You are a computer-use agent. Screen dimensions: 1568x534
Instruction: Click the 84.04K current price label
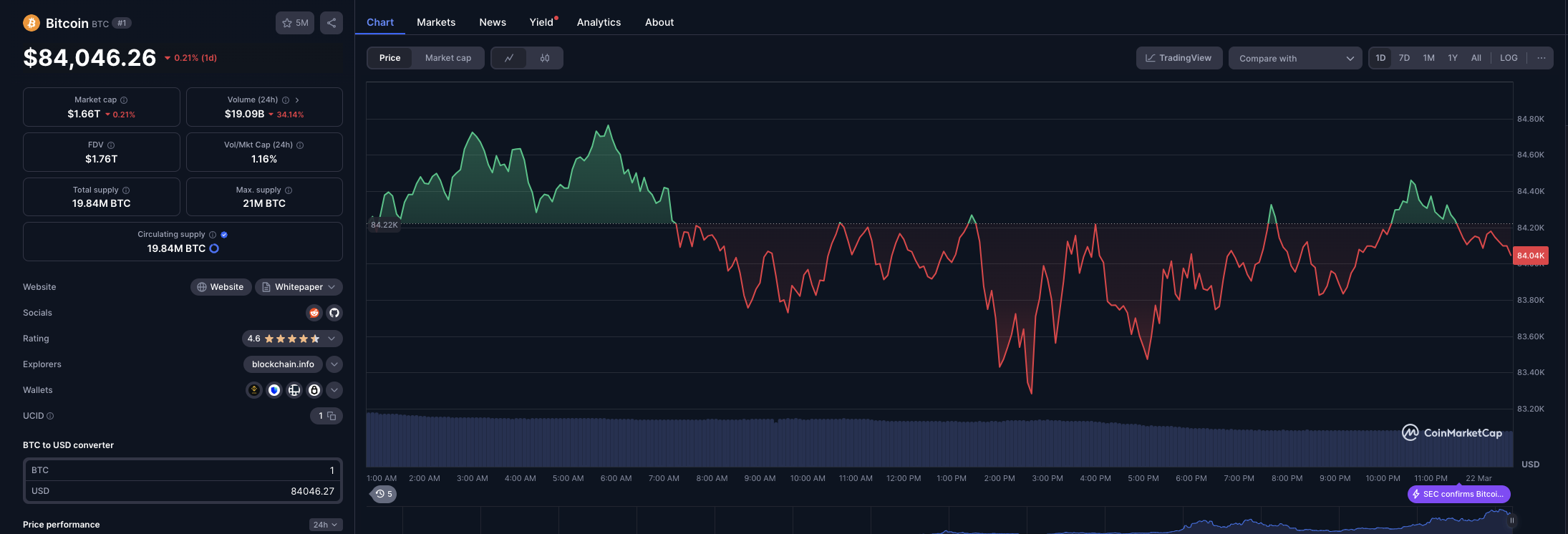(x=1531, y=256)
